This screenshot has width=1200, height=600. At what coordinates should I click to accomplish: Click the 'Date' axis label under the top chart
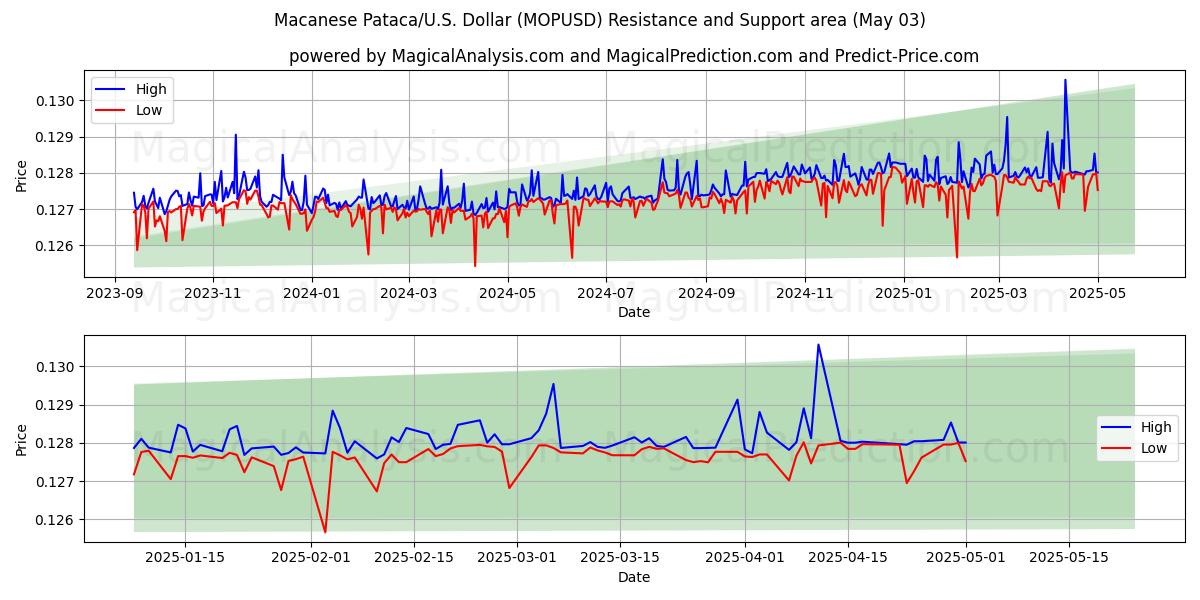[x=634, y=312]
